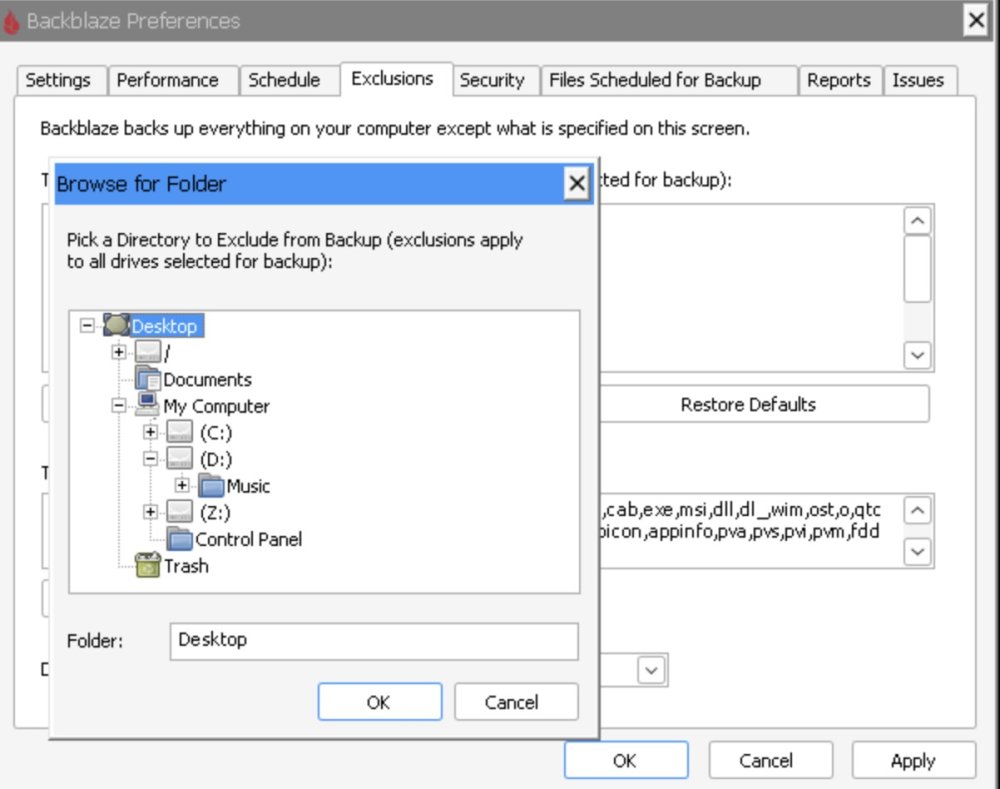Cancel the Browse for Folder dialog
Screen dimensions: 1000x789
coord(517,702)
